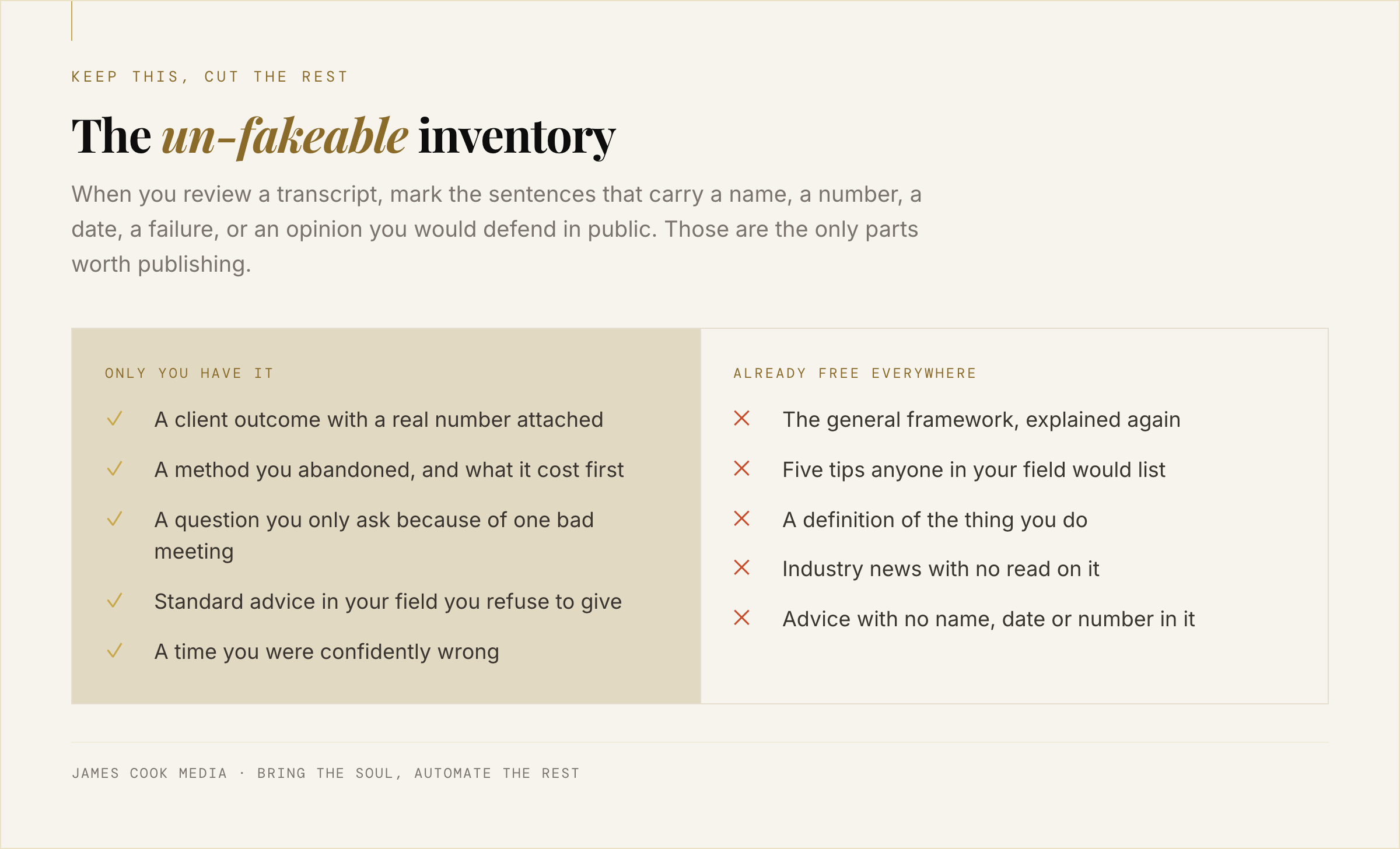
Task: Click the text 'Industry news with no read on it'
Action: (941, 569)
